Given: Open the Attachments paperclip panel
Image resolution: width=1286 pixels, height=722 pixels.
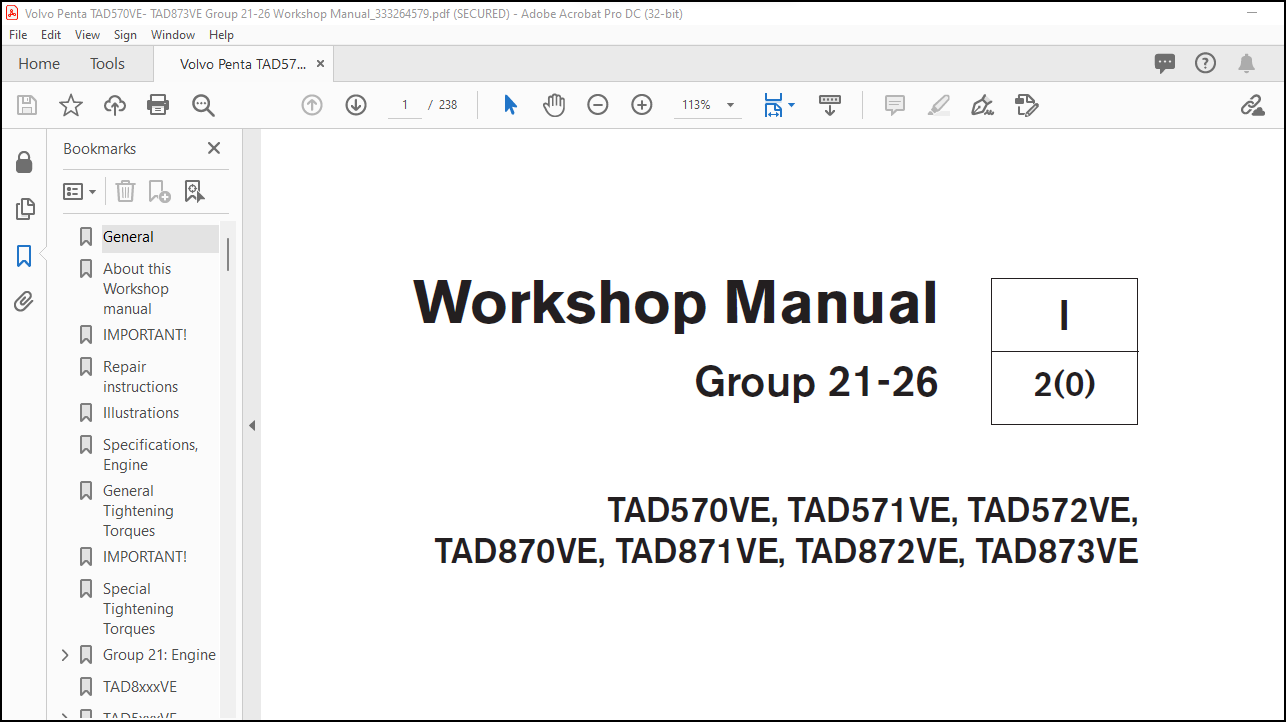Looking at the screenshot, I should [x=24, y=302].
